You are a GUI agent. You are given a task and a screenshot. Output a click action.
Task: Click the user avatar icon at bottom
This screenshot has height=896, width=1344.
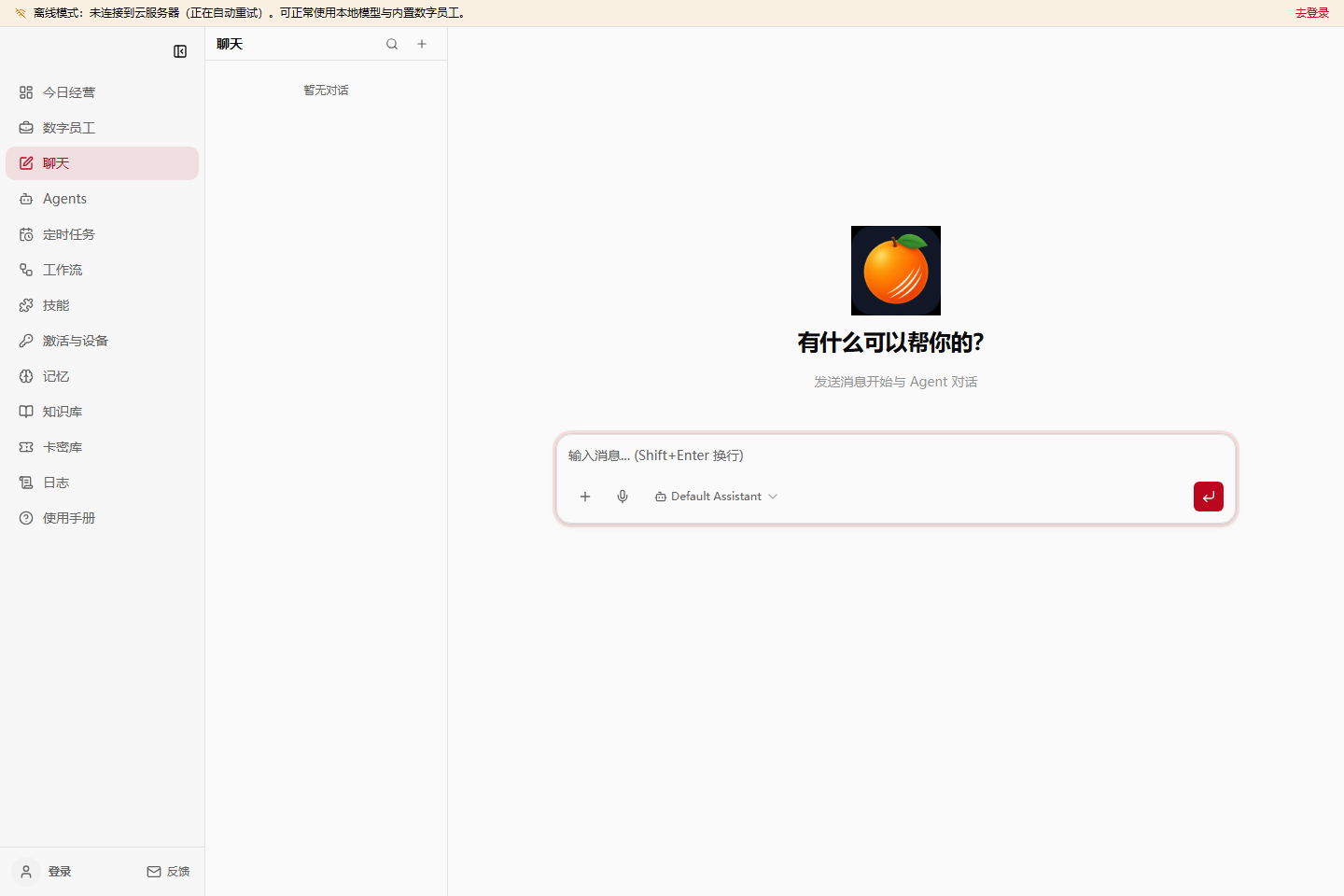(x=26, y=872)
